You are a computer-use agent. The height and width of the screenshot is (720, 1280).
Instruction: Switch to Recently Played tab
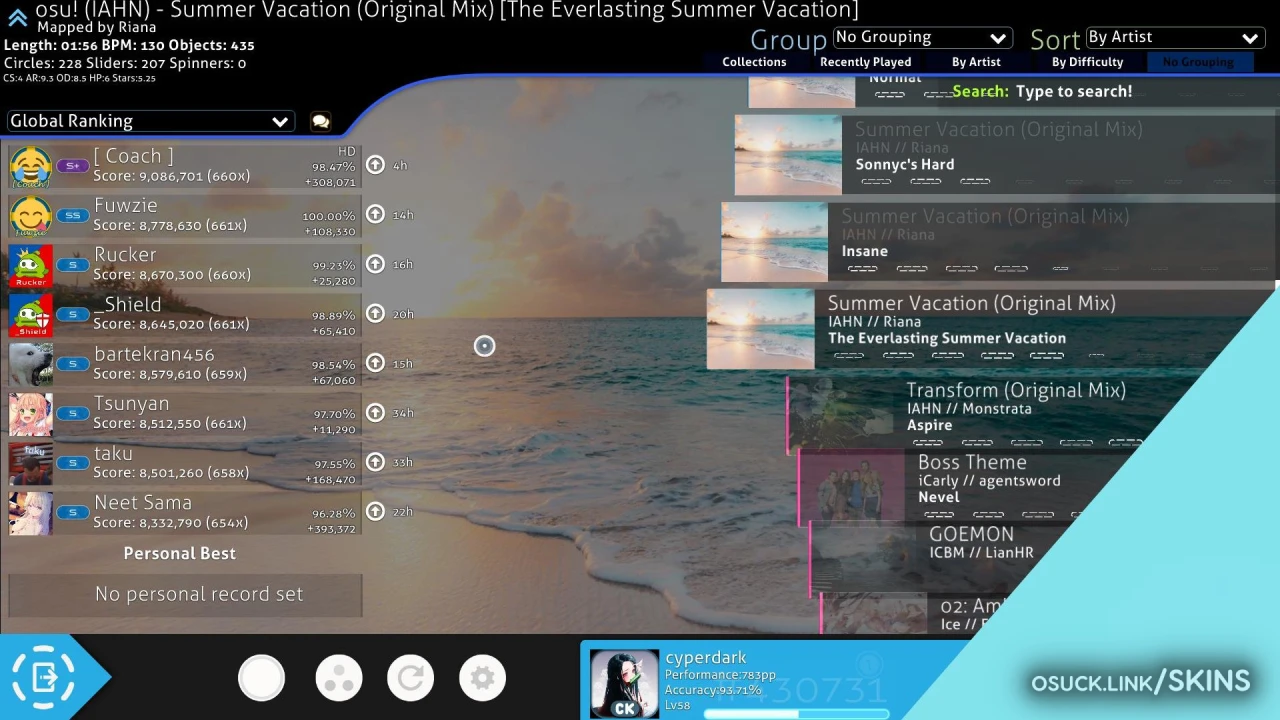[x=865, y=62]
